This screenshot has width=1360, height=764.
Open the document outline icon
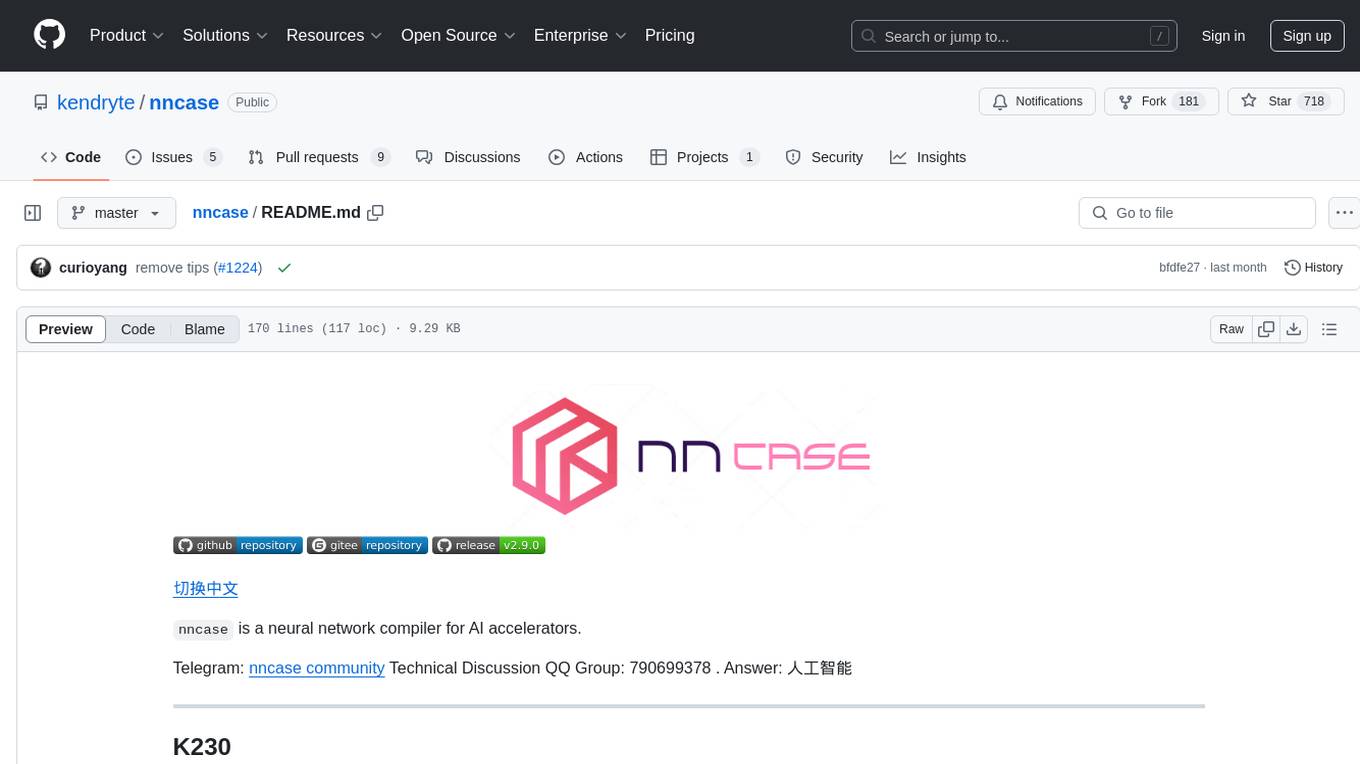tap(1329, 329)
